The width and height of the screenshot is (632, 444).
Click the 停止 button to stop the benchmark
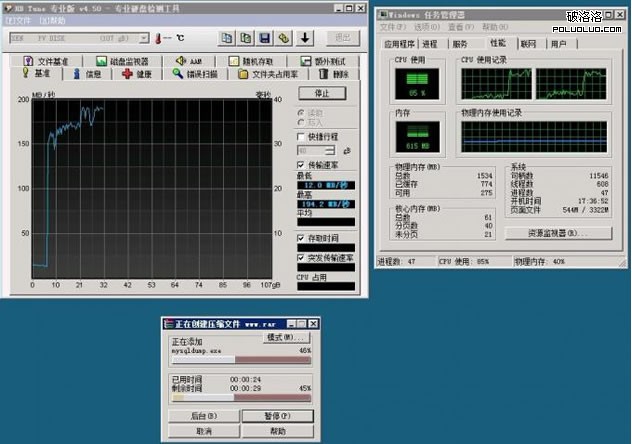point(323,93)
